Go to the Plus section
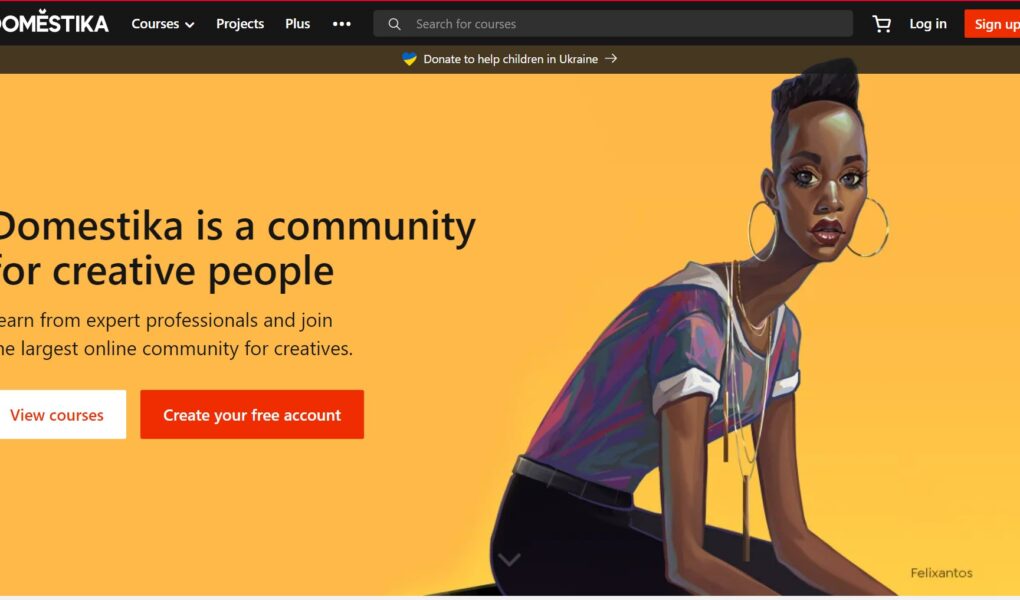Image resolution: width=1020 pixels, height=600 pixels. click(297, 24)
